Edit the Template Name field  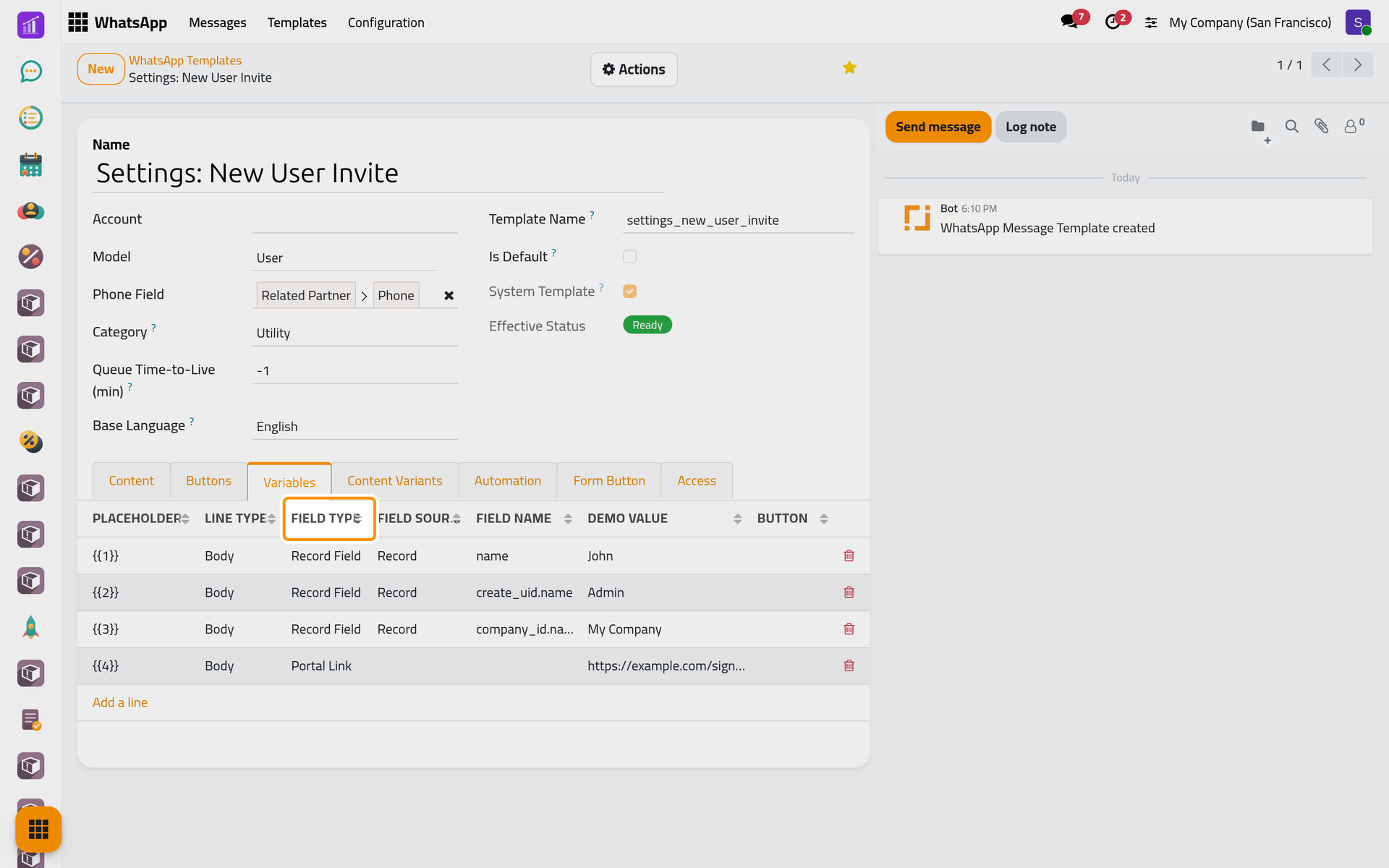738,220
